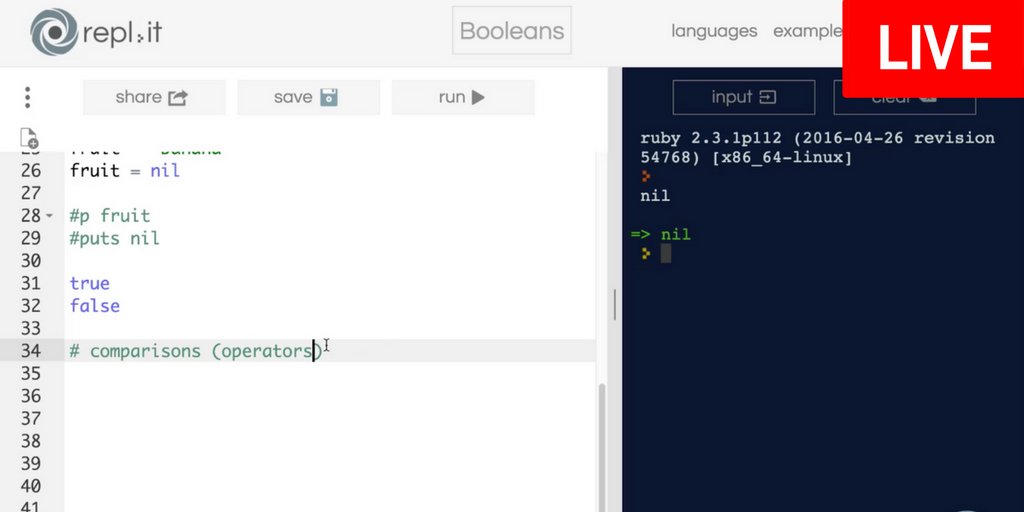
Task: Click the editor vertical scrollbar
Action: (602, 447)
